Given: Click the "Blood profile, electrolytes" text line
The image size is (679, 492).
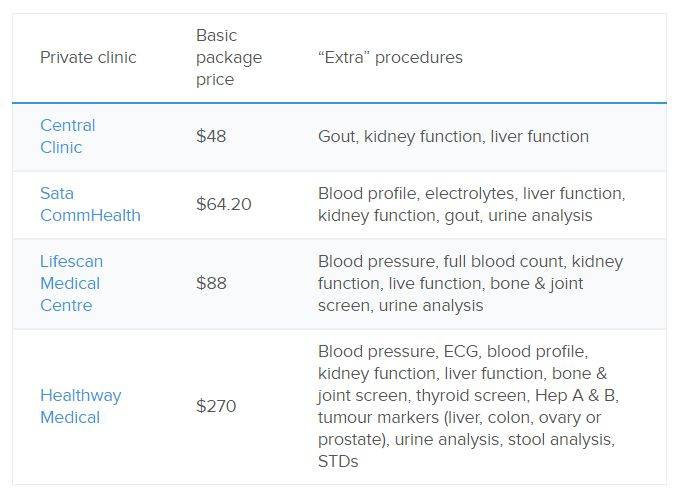Looking at the screenshot, I should [x=471, y=193].
